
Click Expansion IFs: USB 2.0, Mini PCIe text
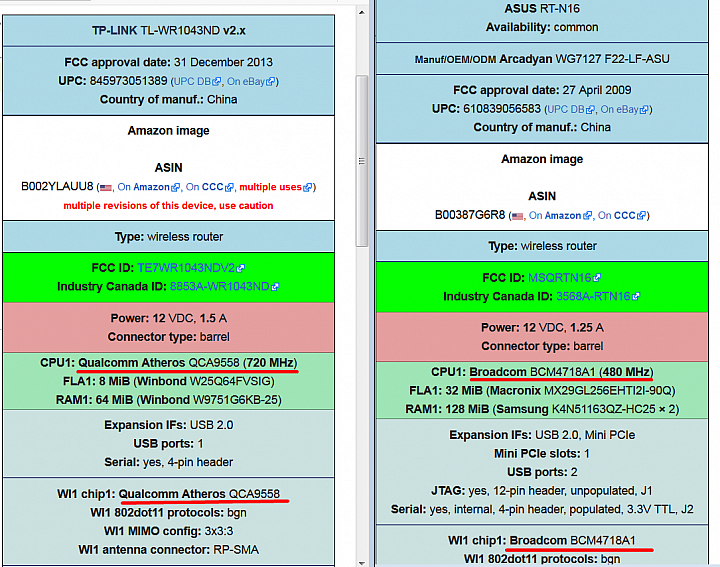point(542,435)
